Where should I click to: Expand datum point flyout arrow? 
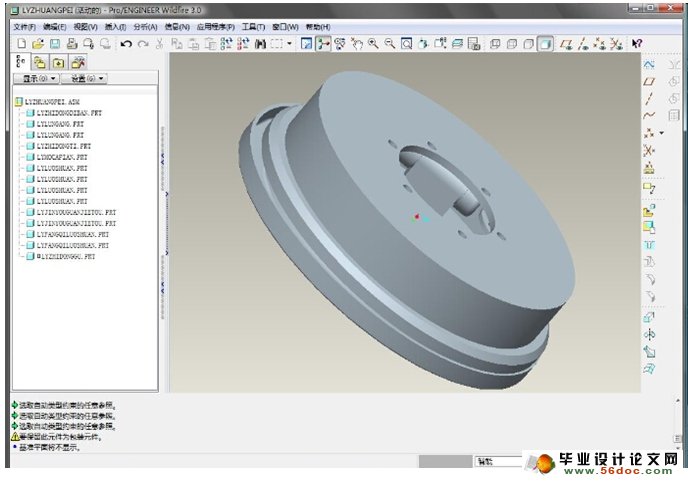click(662, 133)
